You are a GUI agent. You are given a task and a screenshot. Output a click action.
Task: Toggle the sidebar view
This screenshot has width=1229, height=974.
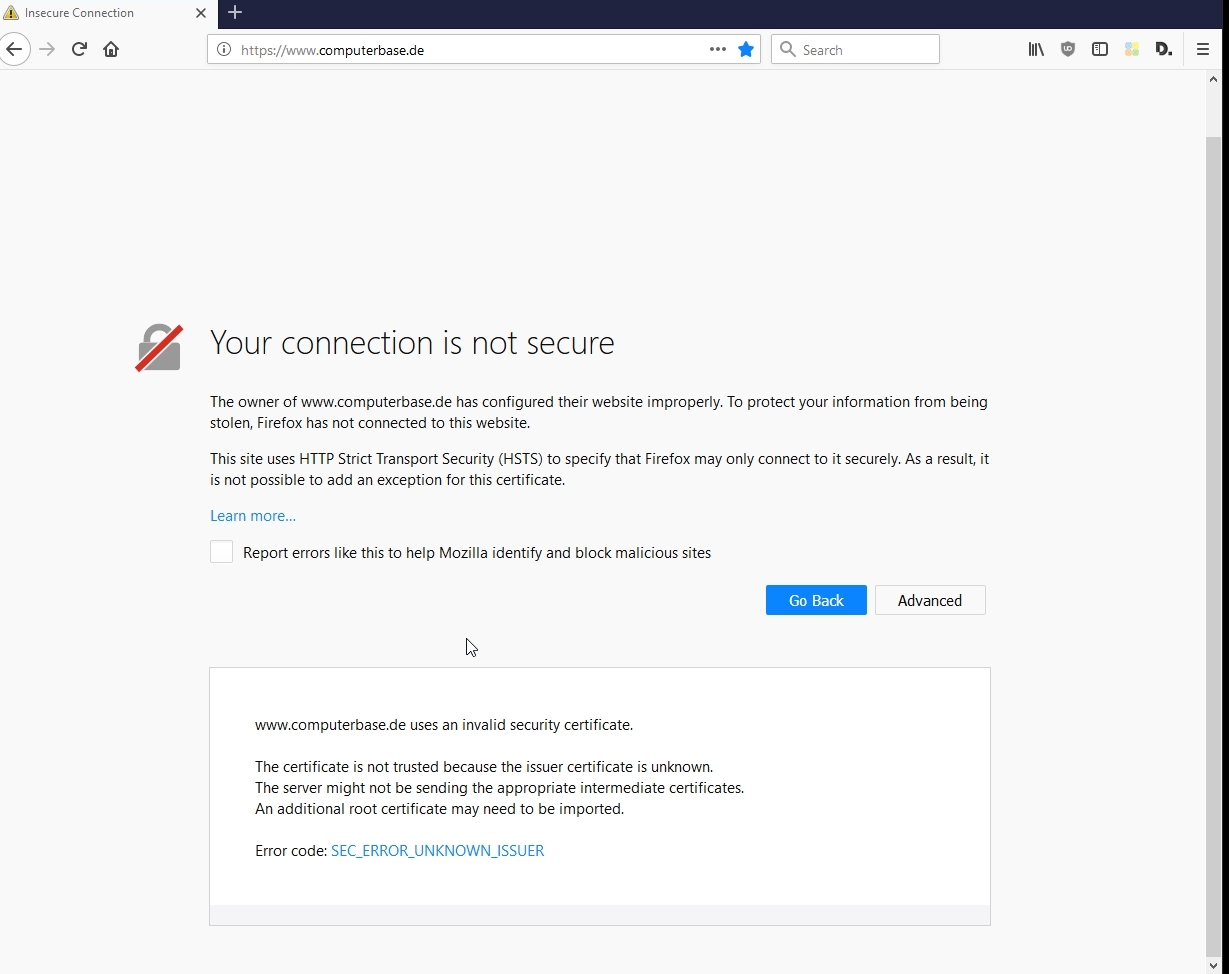pyautogui.click(x=1100, y=49)
